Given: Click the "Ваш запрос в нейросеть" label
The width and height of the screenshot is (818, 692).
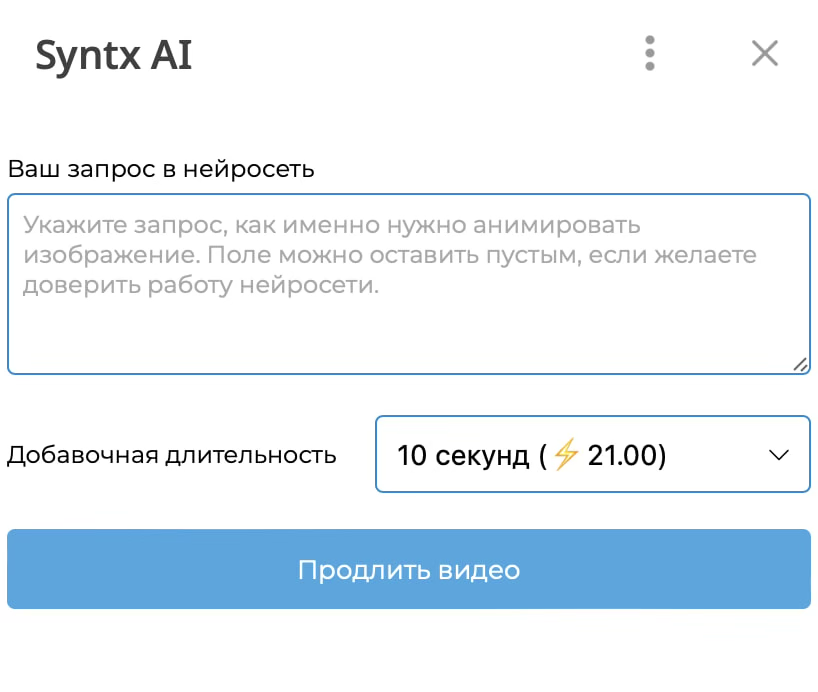Looking at the screenshot, I should click(x=161, y=169).
